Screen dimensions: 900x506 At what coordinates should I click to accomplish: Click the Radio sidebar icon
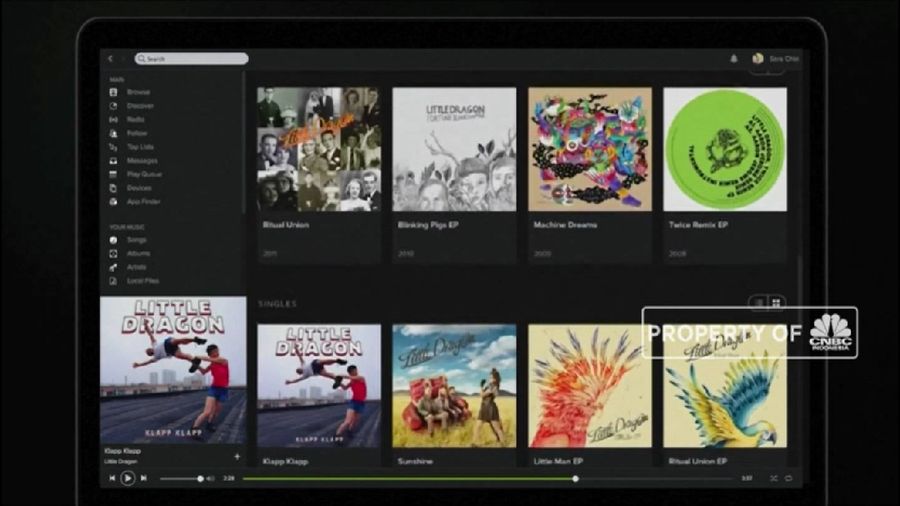pyautogui.click(x=113, y=119)
